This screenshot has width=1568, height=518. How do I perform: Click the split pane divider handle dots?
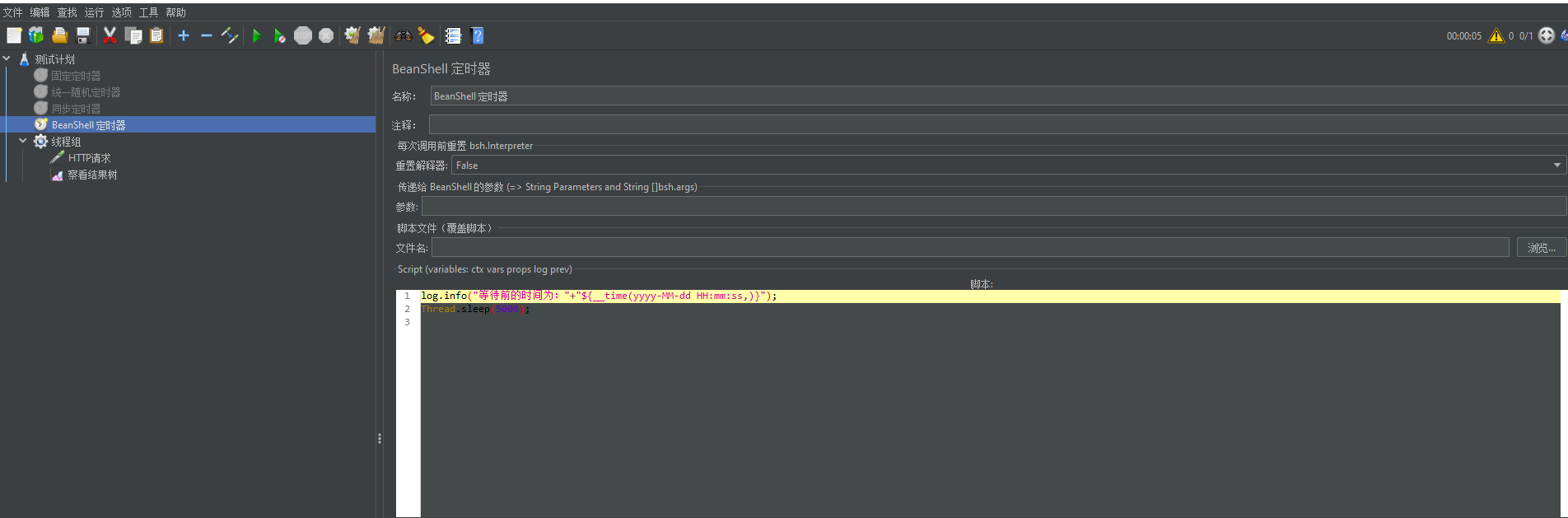(x=379, y=438)
